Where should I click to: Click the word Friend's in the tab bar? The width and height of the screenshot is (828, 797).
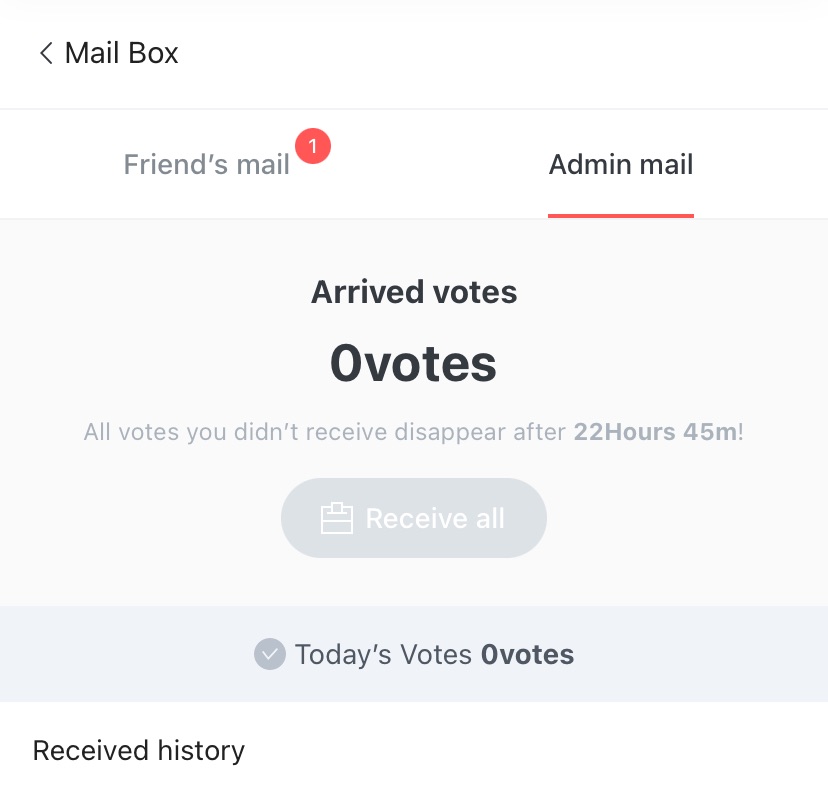164,164
